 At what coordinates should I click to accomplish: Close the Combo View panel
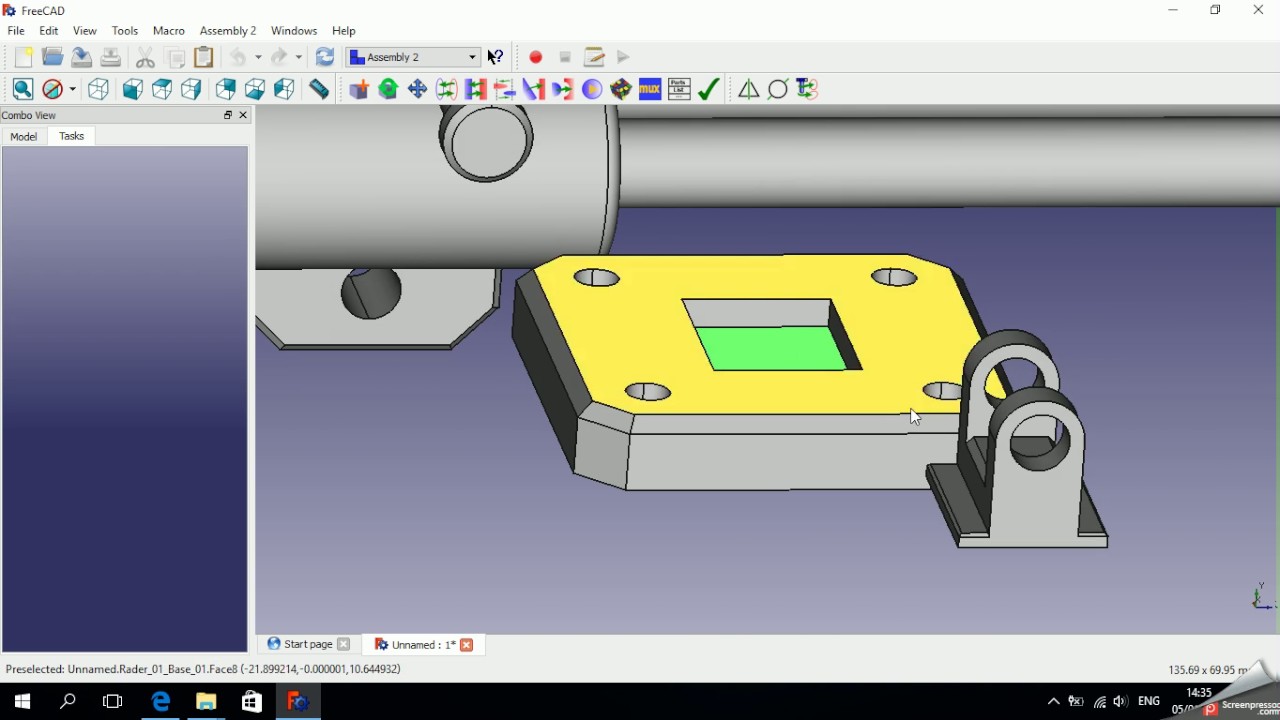coord(243,116)
